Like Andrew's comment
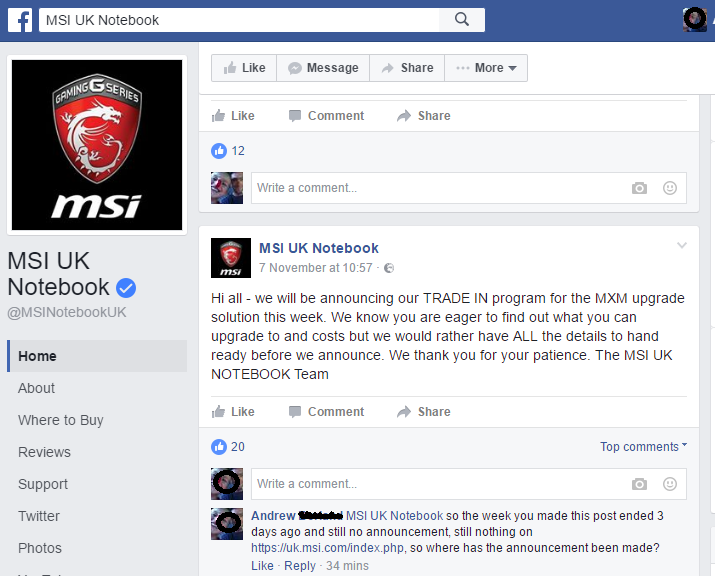Image resolution: width=715 pixels, height=576 pixels. click(x=262, y=566)
